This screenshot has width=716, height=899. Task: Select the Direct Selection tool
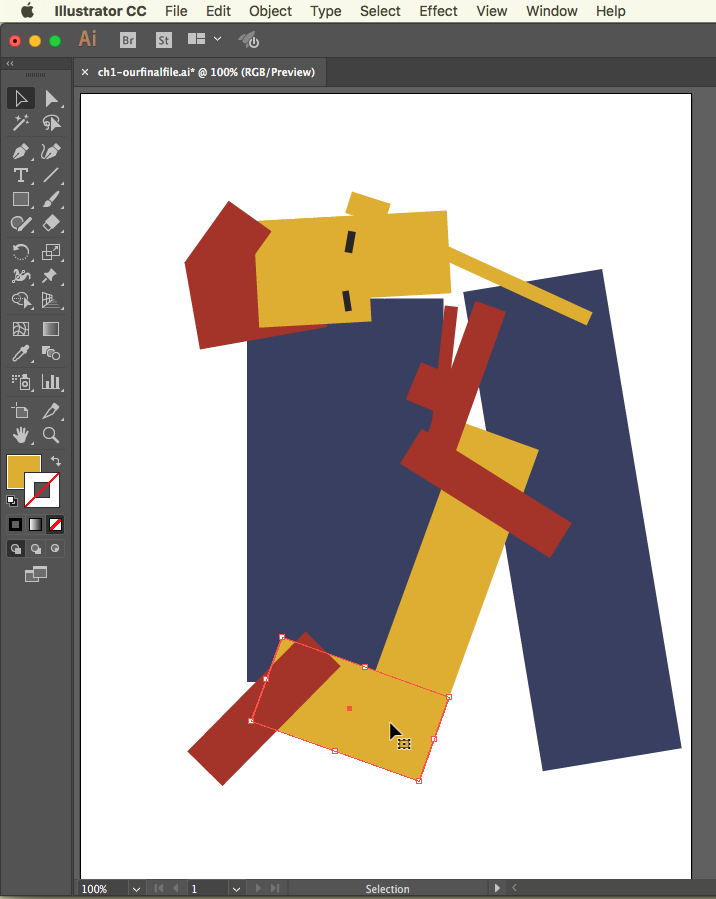[x=51, y=98]
